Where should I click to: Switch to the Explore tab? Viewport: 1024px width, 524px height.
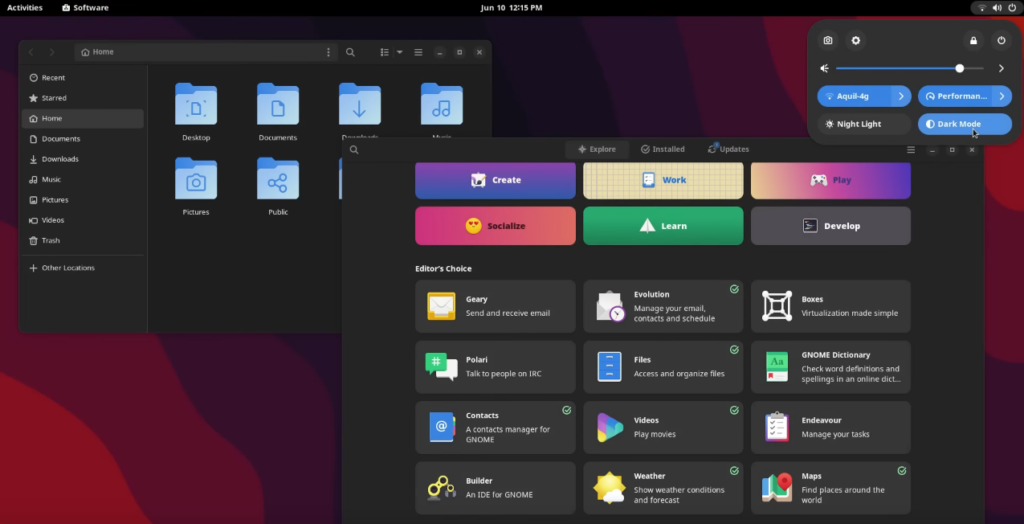(597, 150)
